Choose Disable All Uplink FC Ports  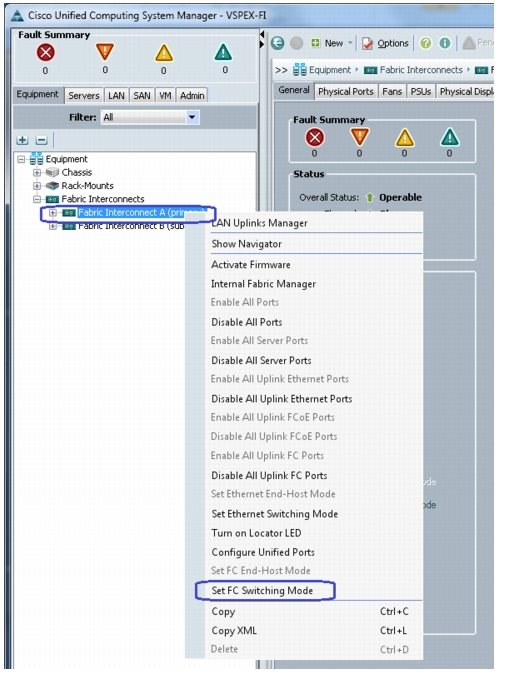314,475
